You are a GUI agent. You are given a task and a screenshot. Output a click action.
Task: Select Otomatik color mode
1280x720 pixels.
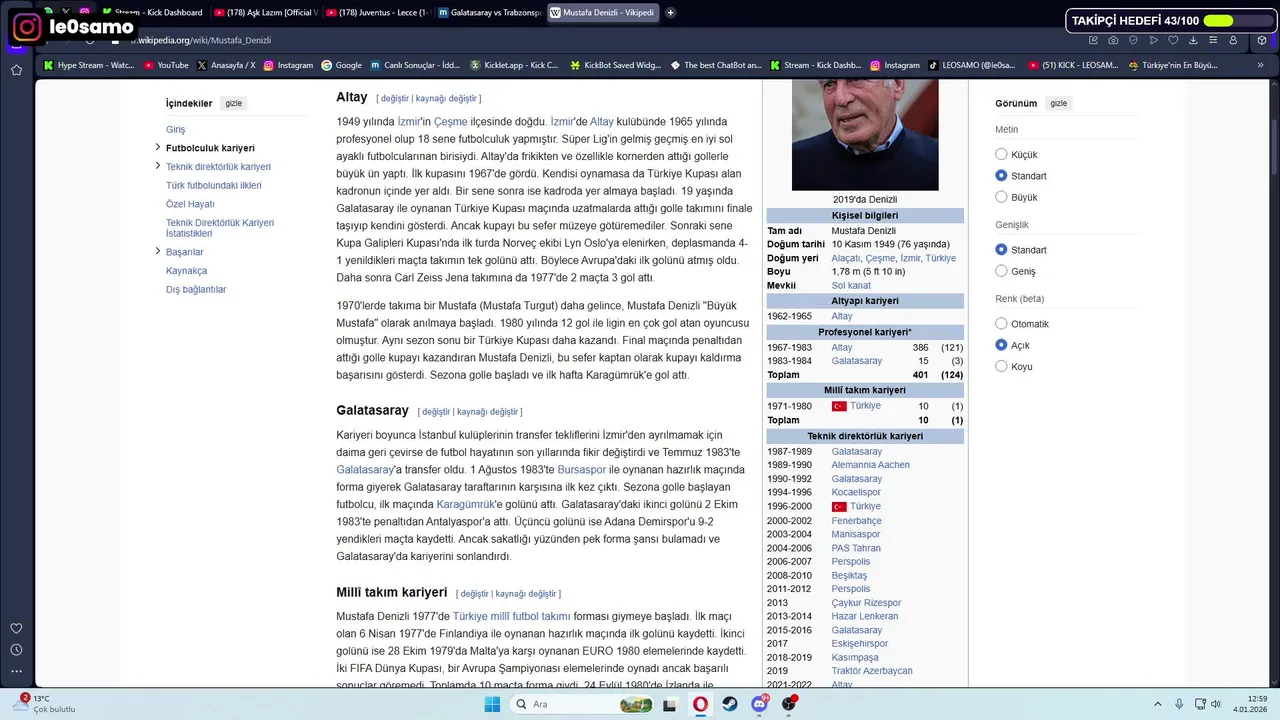click(x=1001, y=324)
